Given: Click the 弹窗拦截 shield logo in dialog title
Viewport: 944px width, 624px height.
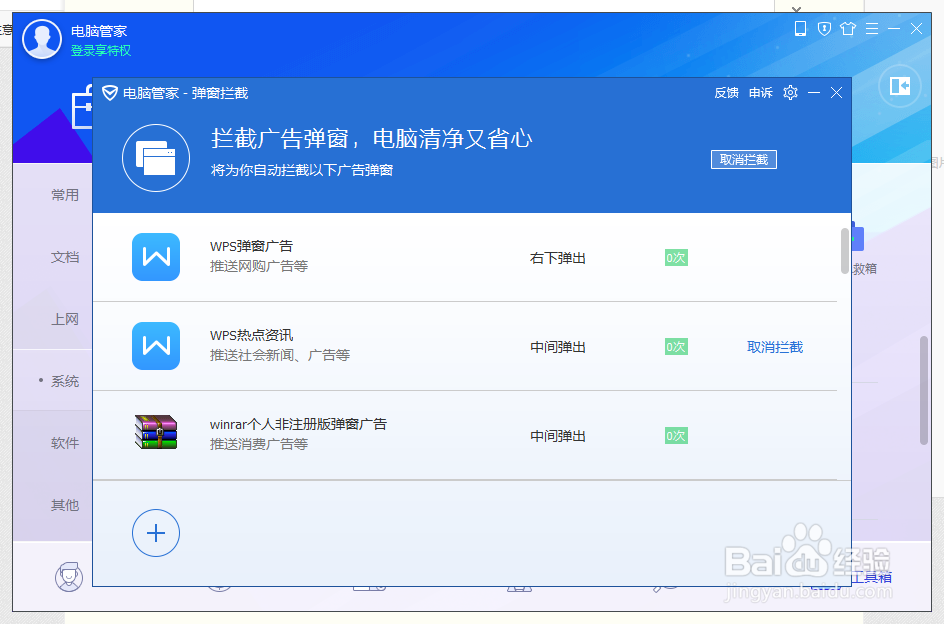Looking at the screenshot, I should pos(110,92).
